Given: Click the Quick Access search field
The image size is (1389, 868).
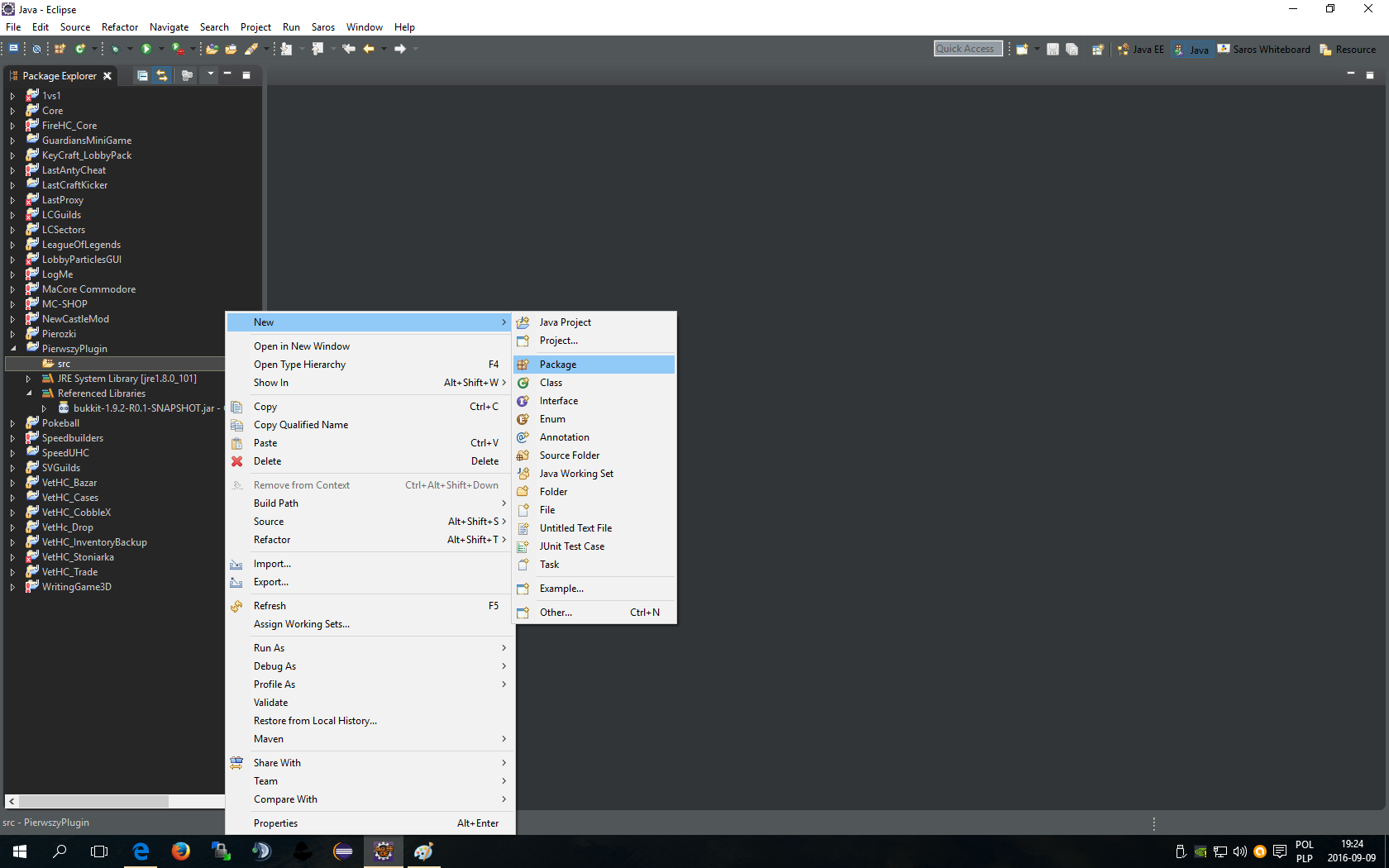Looking at the screenshot, I should (967, 49).
